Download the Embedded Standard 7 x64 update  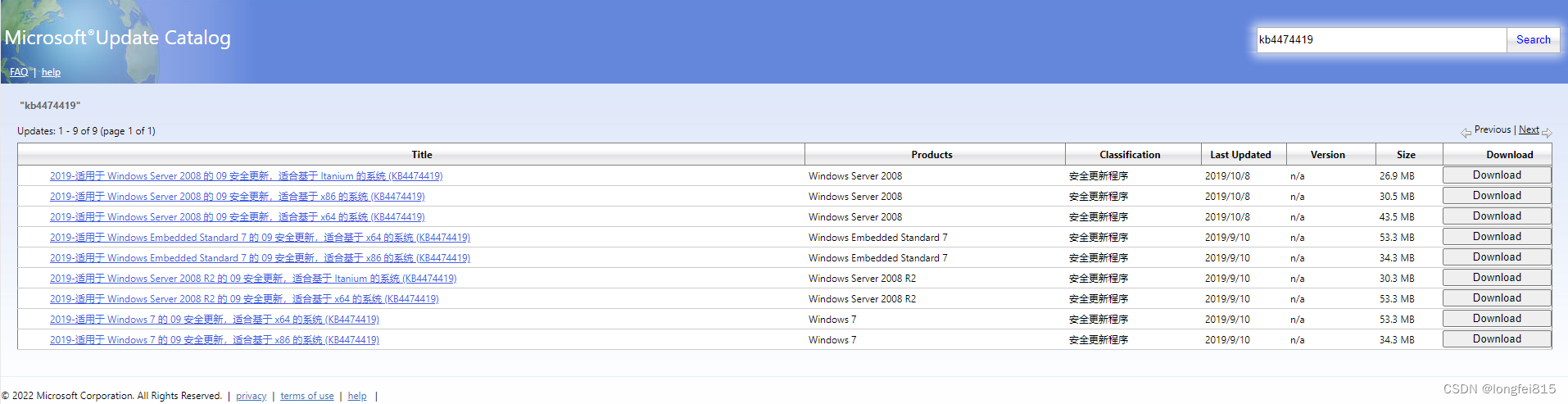(1497, 237)
